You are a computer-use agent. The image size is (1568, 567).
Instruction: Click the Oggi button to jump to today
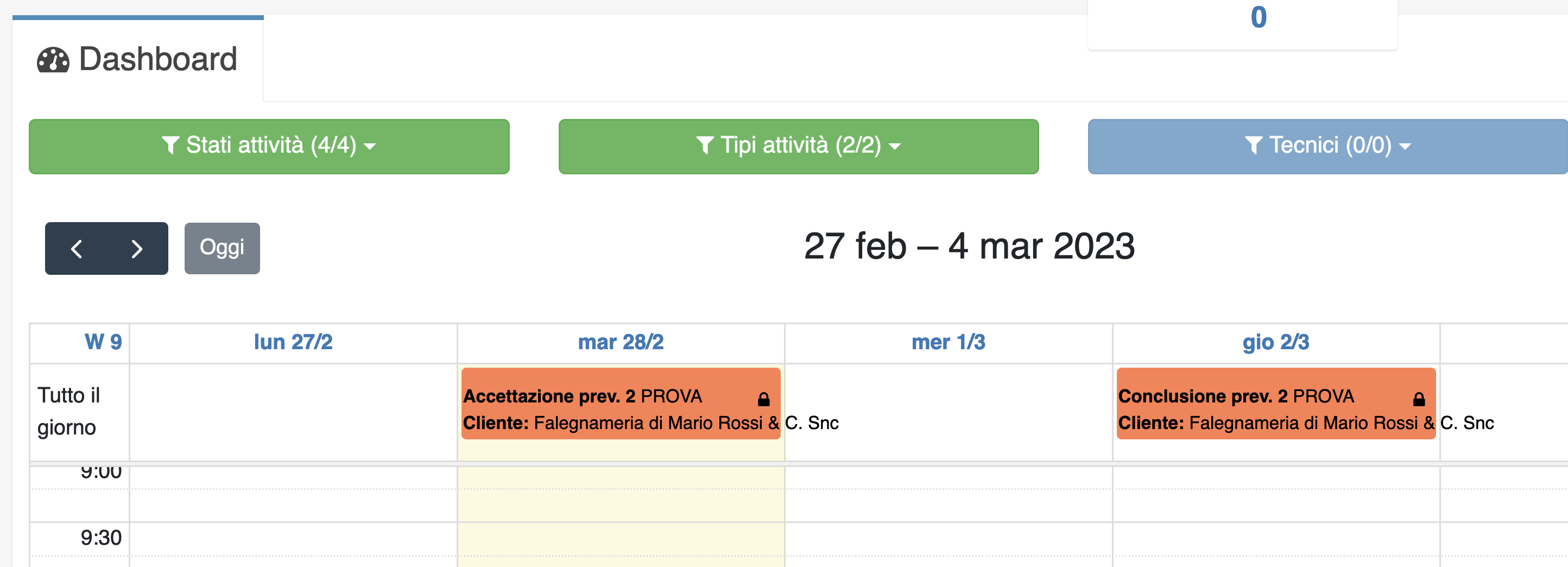222,248
